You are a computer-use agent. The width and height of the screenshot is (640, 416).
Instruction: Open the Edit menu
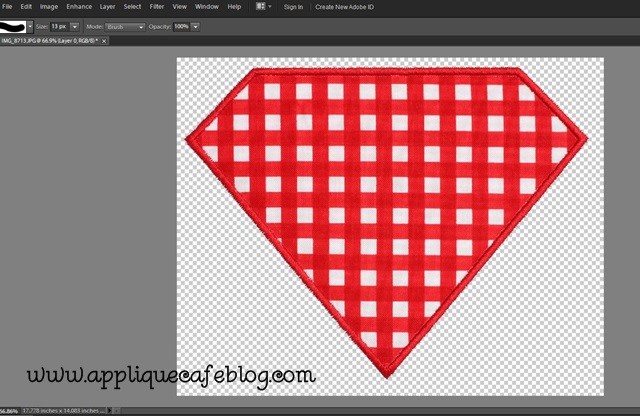[x=26, y=7]
